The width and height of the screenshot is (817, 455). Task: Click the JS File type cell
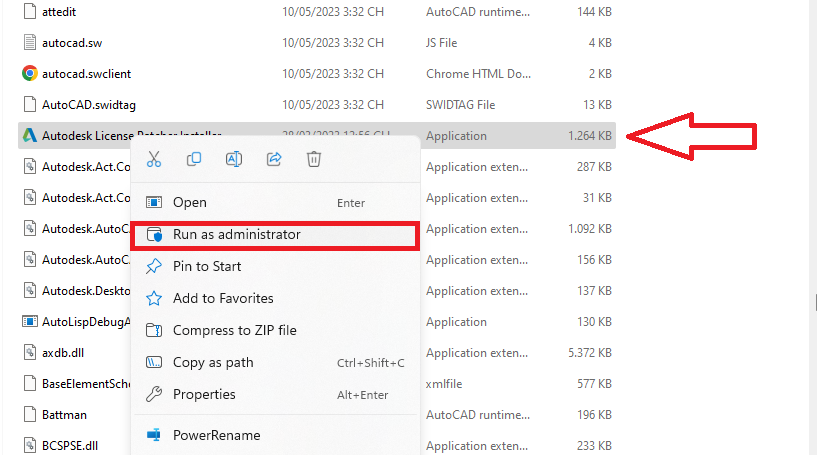coord(441,43)
